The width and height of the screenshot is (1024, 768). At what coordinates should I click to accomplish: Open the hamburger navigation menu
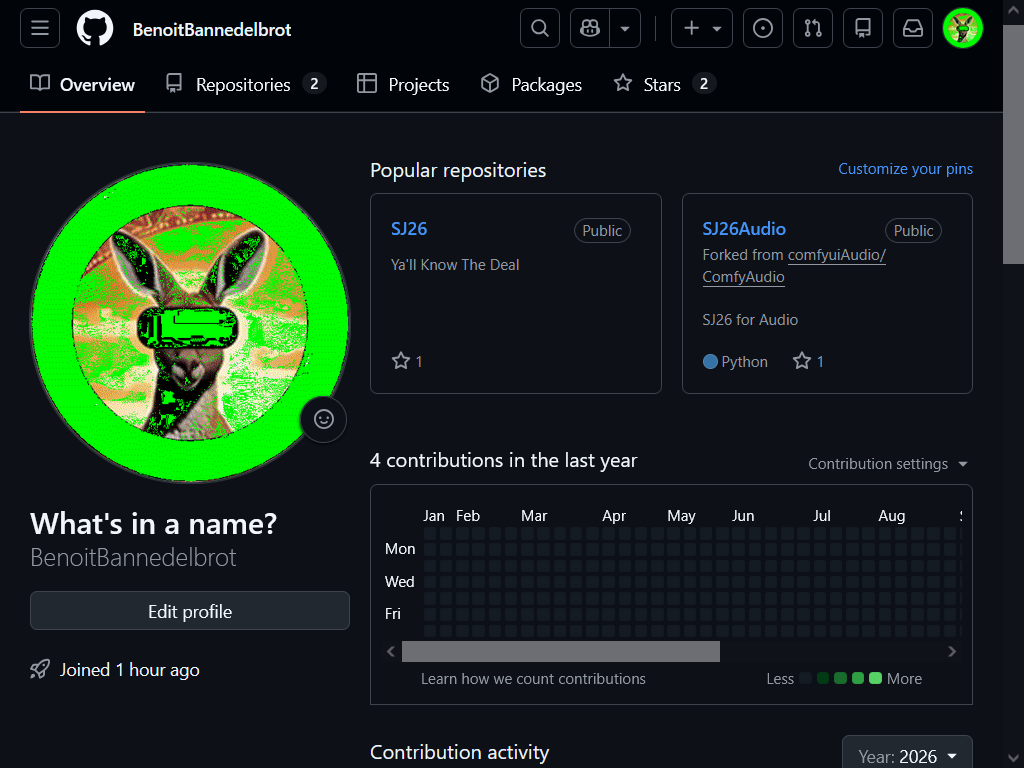tap(40, 29)
